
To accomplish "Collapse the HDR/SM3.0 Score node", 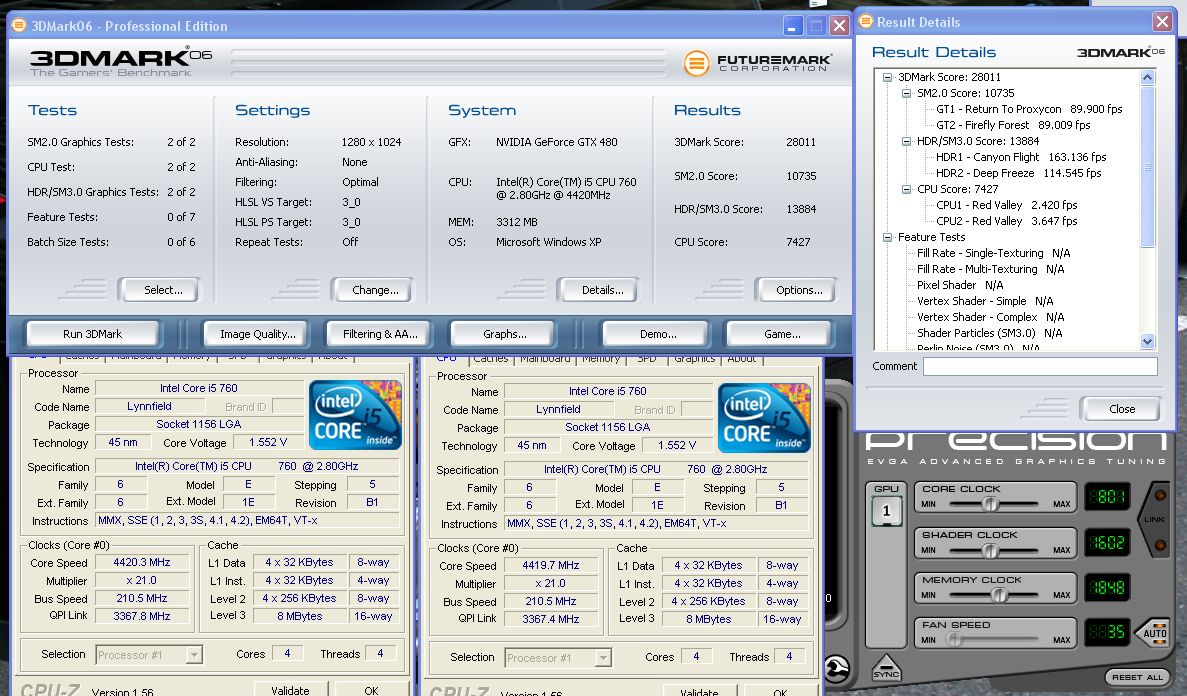I will click(x=906, y=141).
